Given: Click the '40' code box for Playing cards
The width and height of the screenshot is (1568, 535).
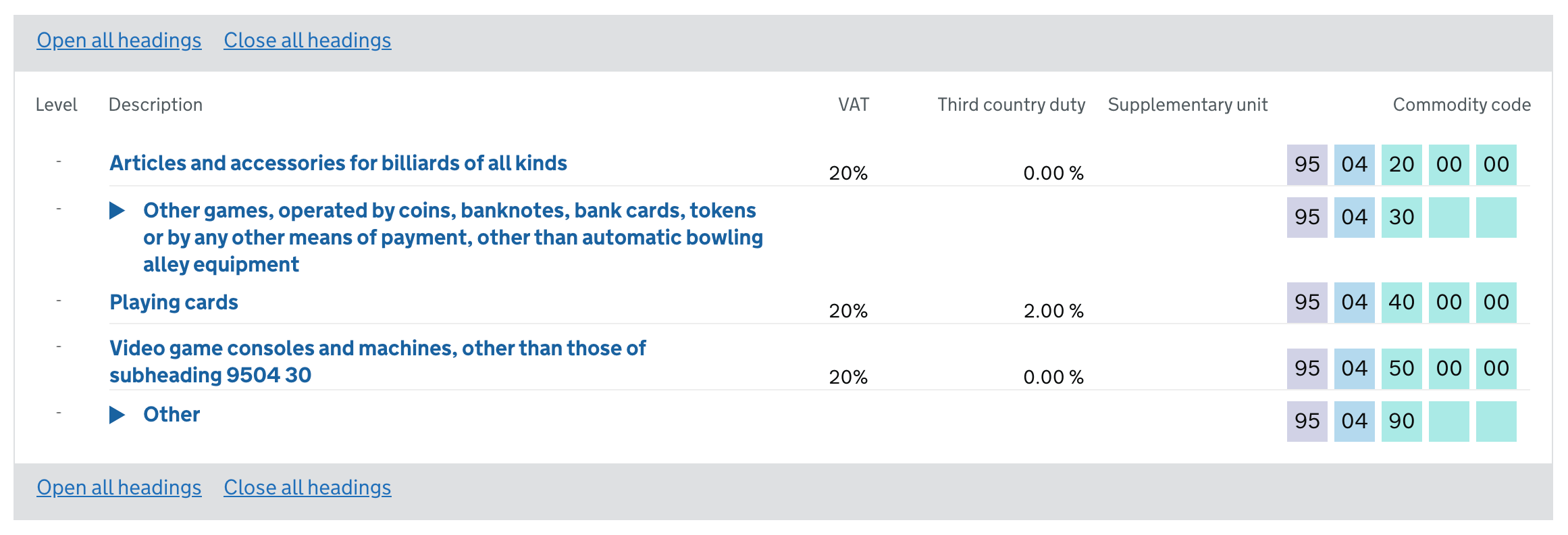Looking at the screenshot, I should [1401, 303].
